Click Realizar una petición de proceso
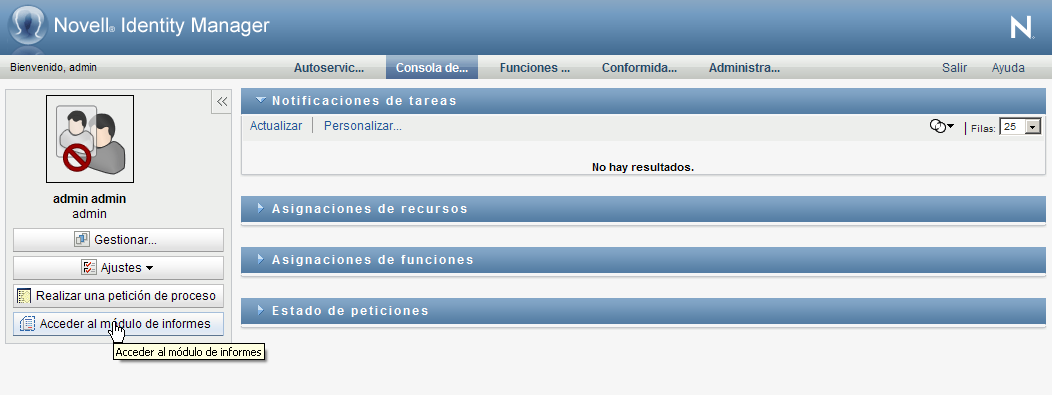1052x395 pixels. (x=118, y=296)
